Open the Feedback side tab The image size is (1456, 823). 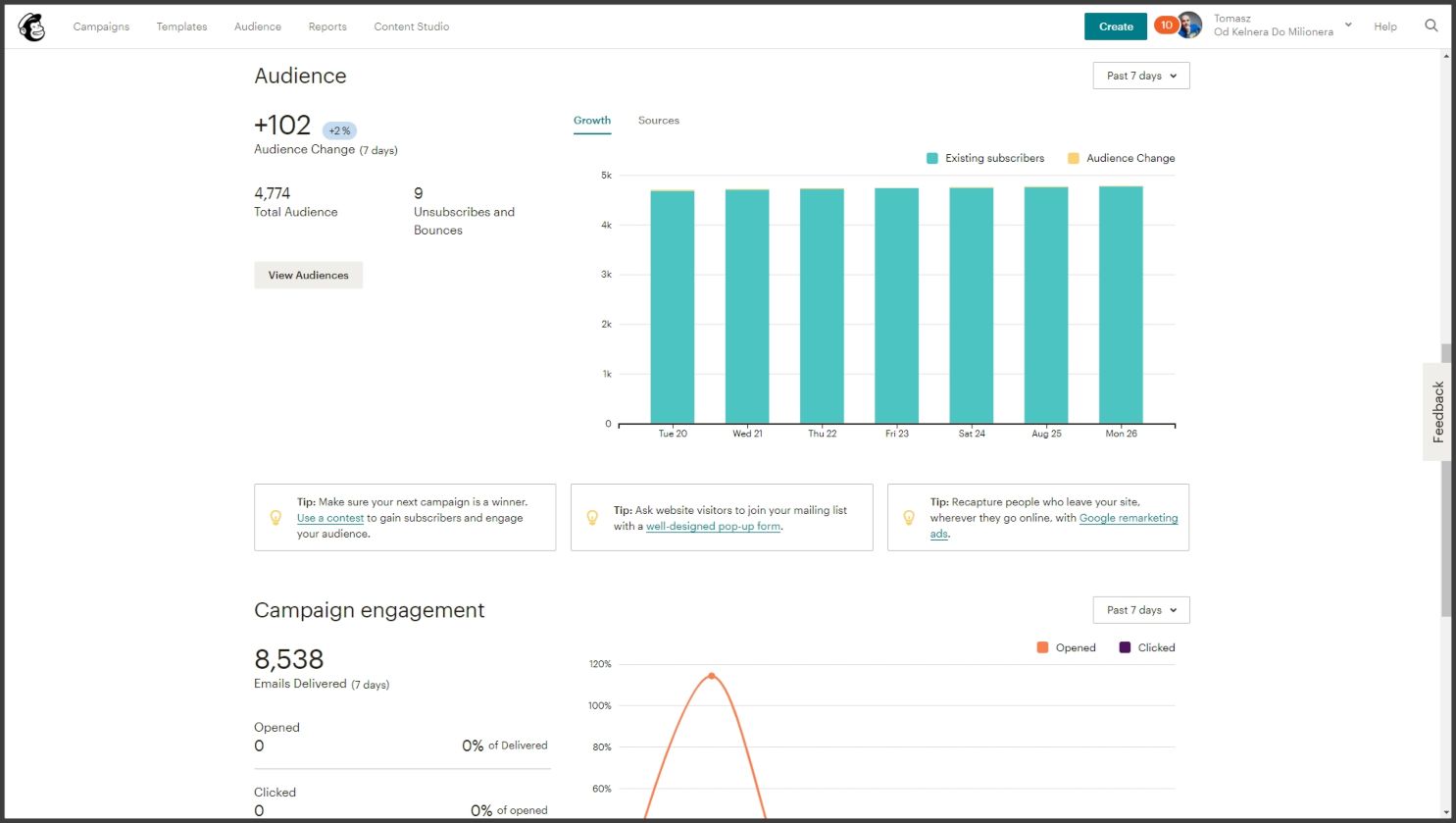pos(1438,412)
